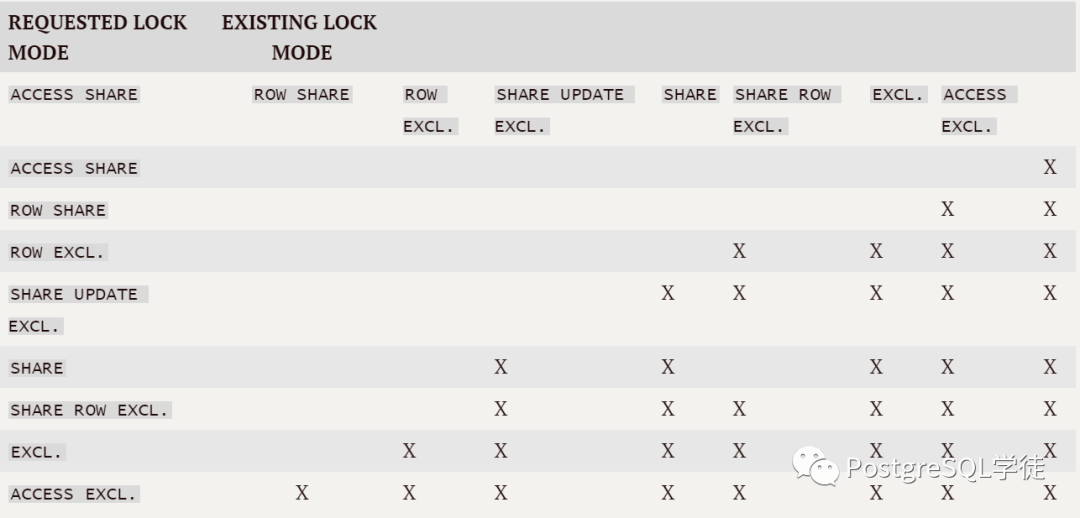
Task: Click the leftmost X in ROW EXCL. row
Action: (739, 251)
